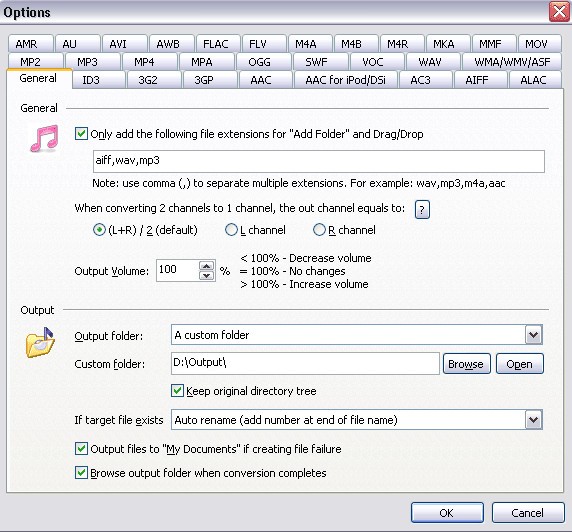The image size is (572, 532).
Task: Open the ALAC tab
Action: pos(535,80)
